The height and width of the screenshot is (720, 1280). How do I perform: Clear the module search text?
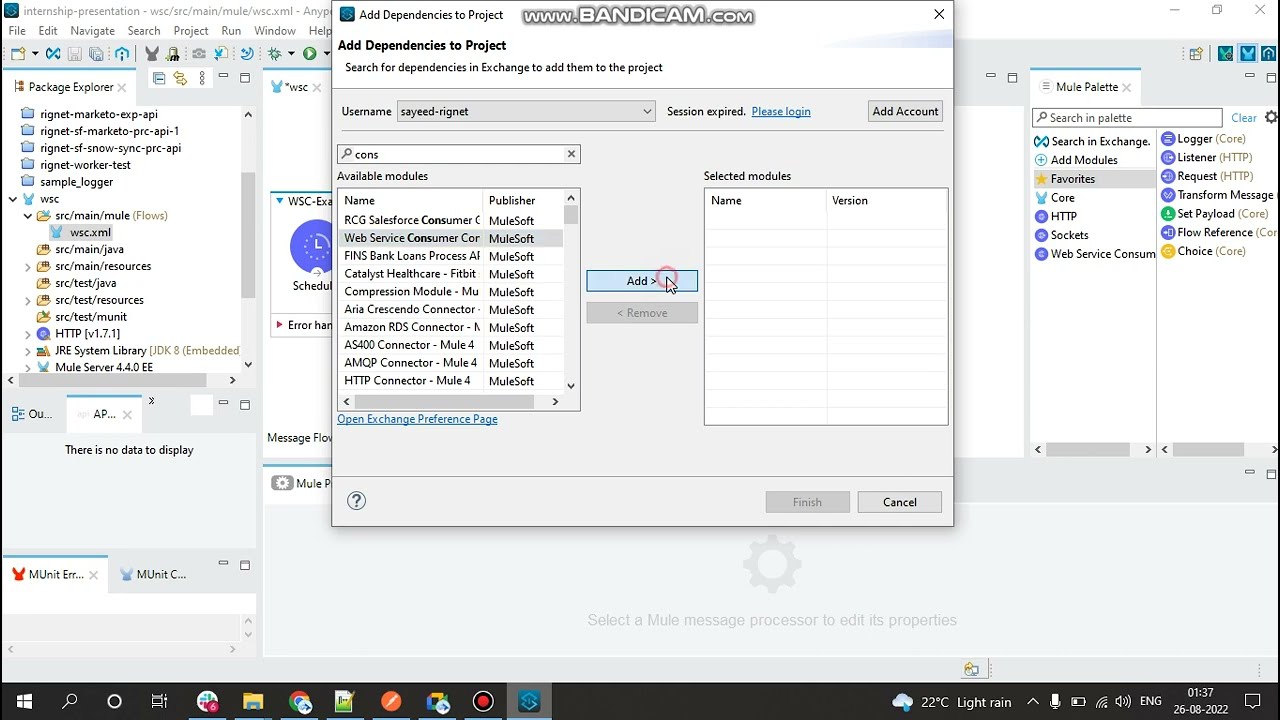click(571, 154)
